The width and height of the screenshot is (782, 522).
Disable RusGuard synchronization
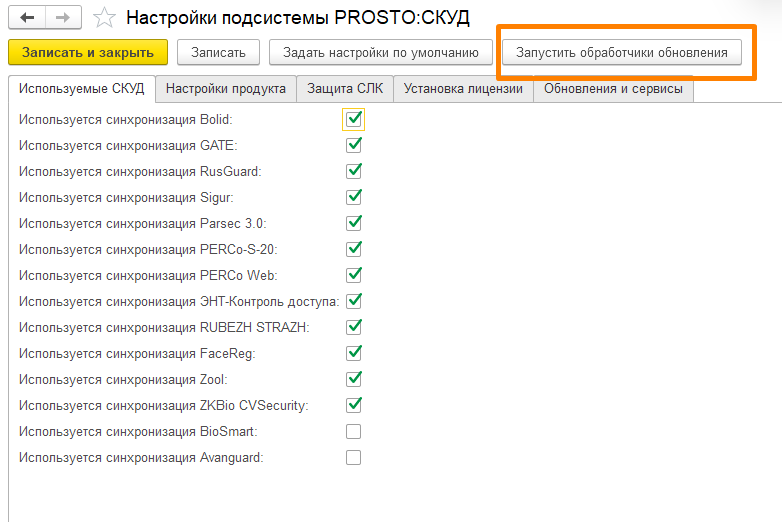point(354,172)
